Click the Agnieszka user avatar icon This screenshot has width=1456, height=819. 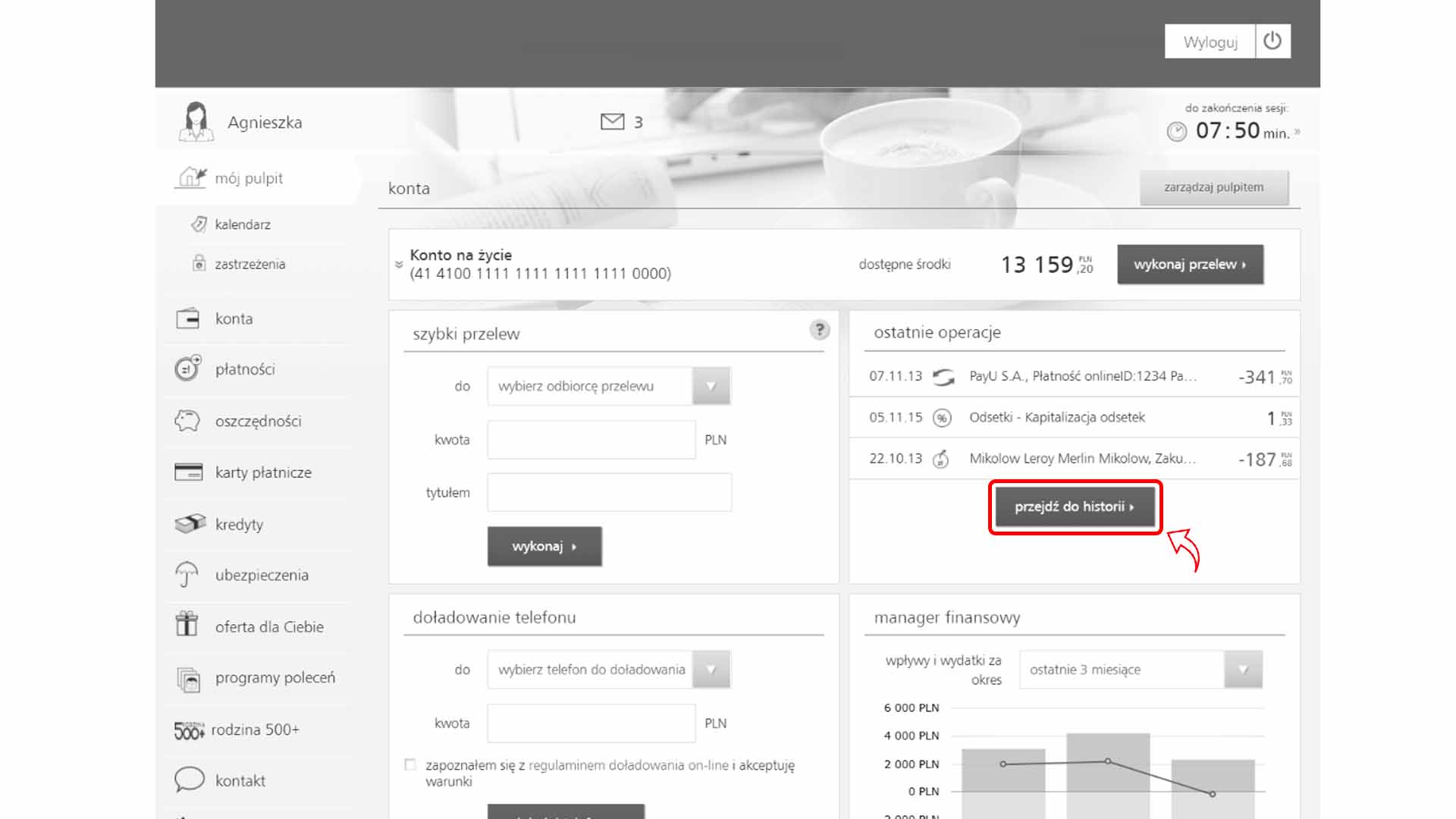[x=196, y=121]
